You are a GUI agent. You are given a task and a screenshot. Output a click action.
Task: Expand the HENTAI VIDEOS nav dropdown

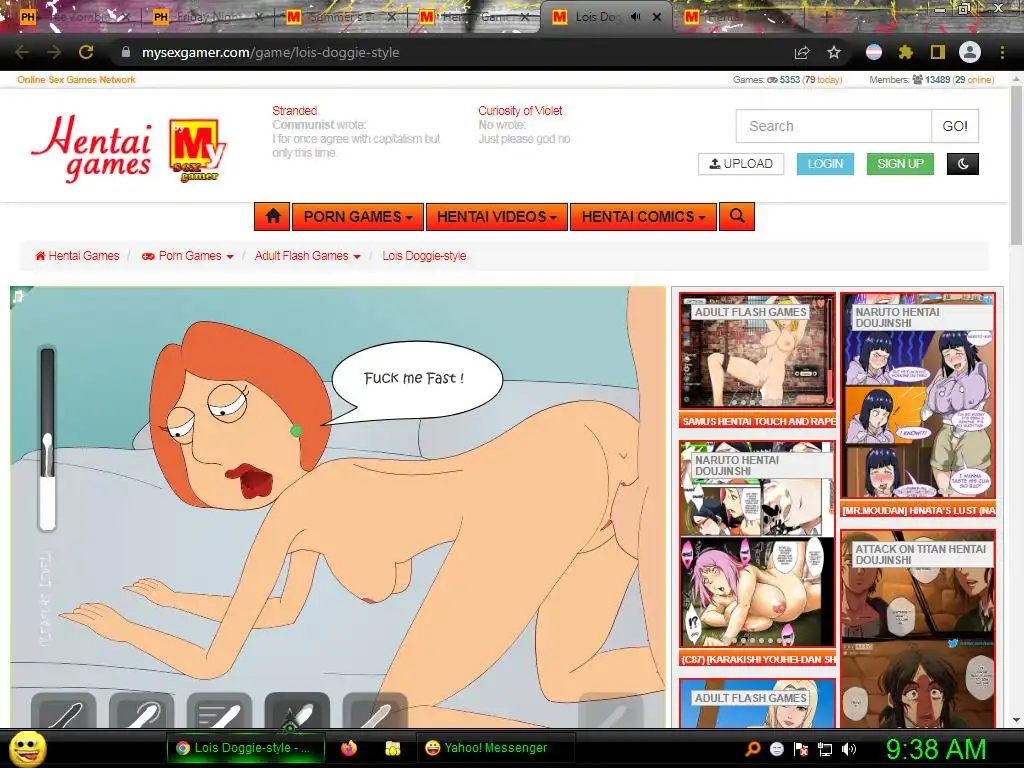coord(497,216)
